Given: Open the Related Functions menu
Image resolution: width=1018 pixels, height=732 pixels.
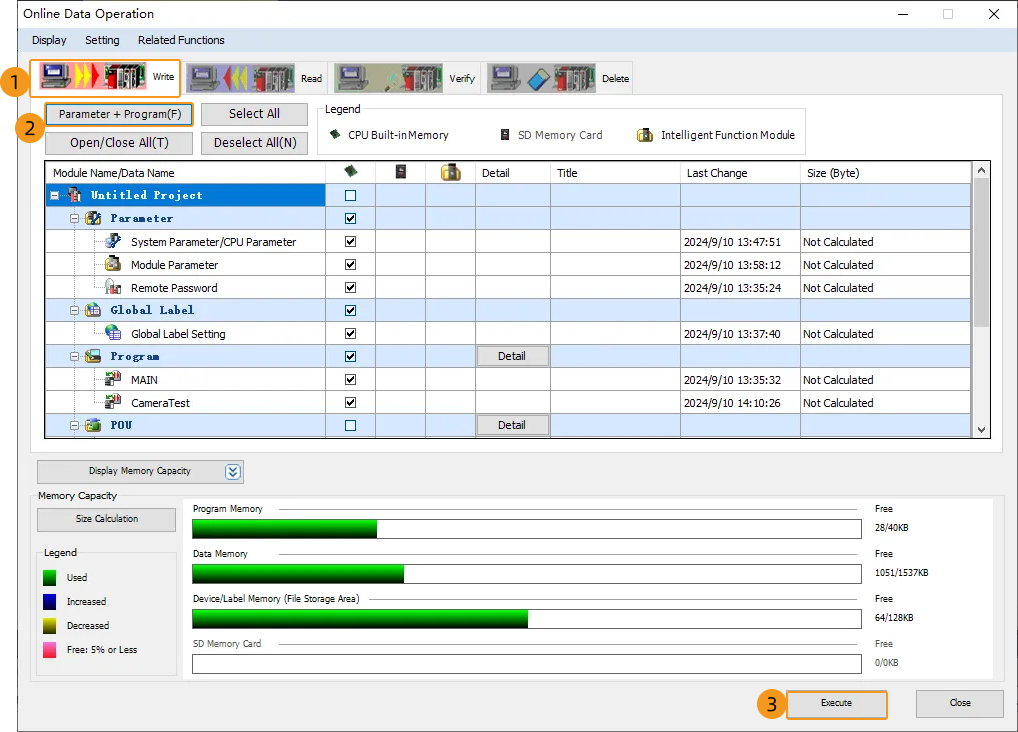Looking at the screenshot, I should [x=181, y=40].
